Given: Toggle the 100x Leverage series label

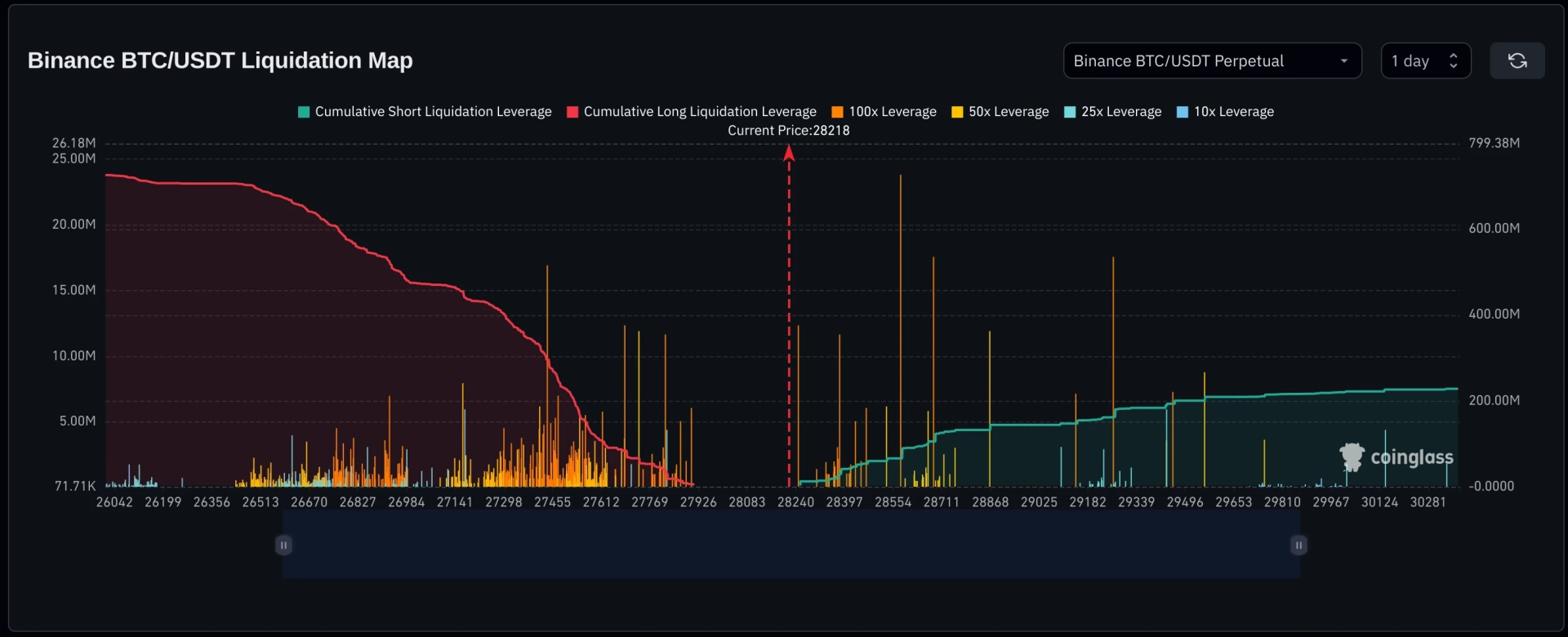Looking at the screenshot, I should [893, 112].
